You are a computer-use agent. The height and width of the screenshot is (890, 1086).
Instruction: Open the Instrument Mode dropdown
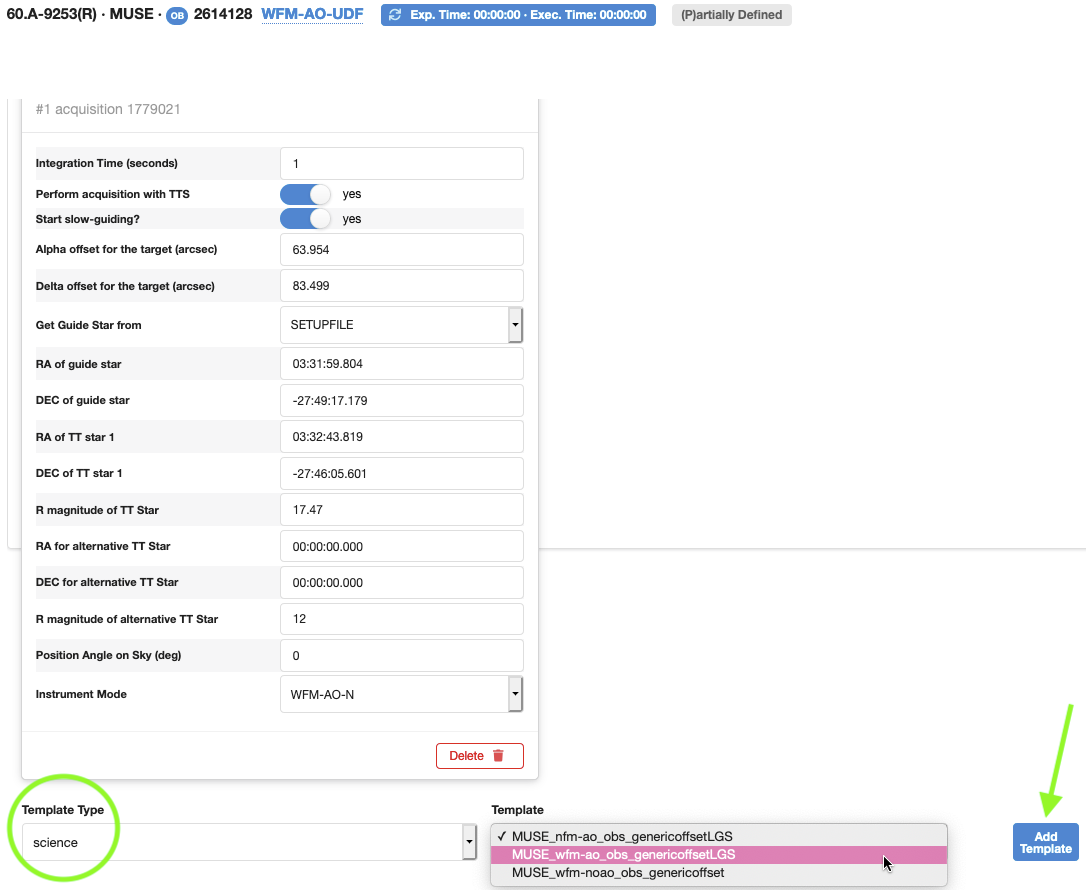[x=402, y=694]
